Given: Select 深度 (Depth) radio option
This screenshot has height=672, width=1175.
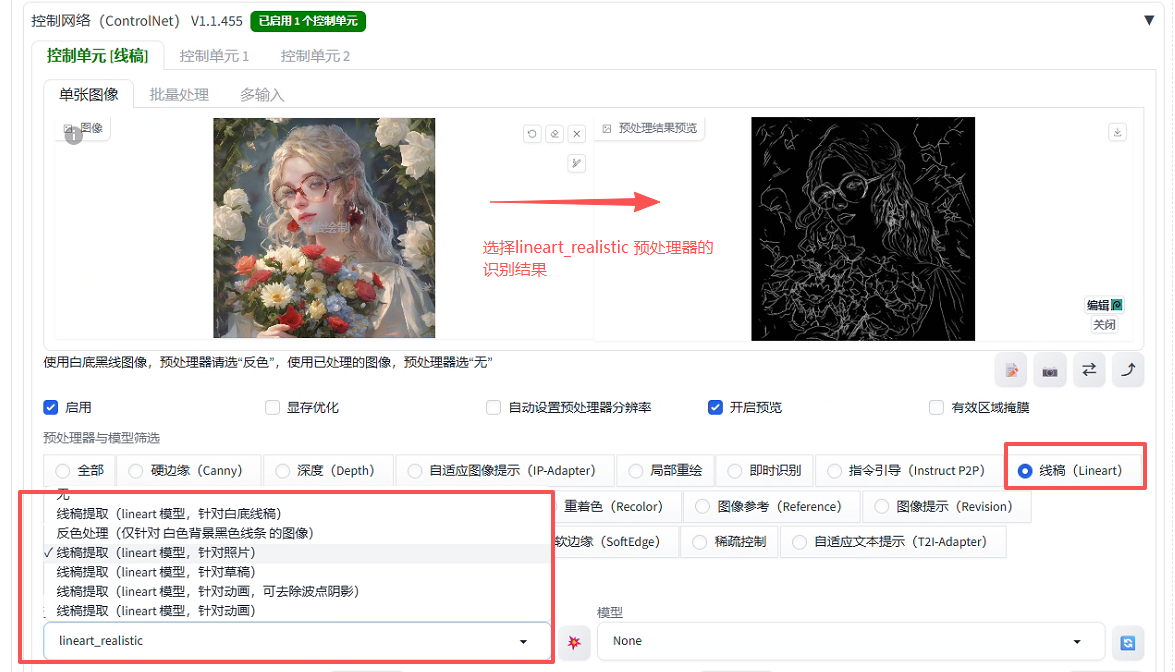Looking at the screenshot, I should click(329, 470).
